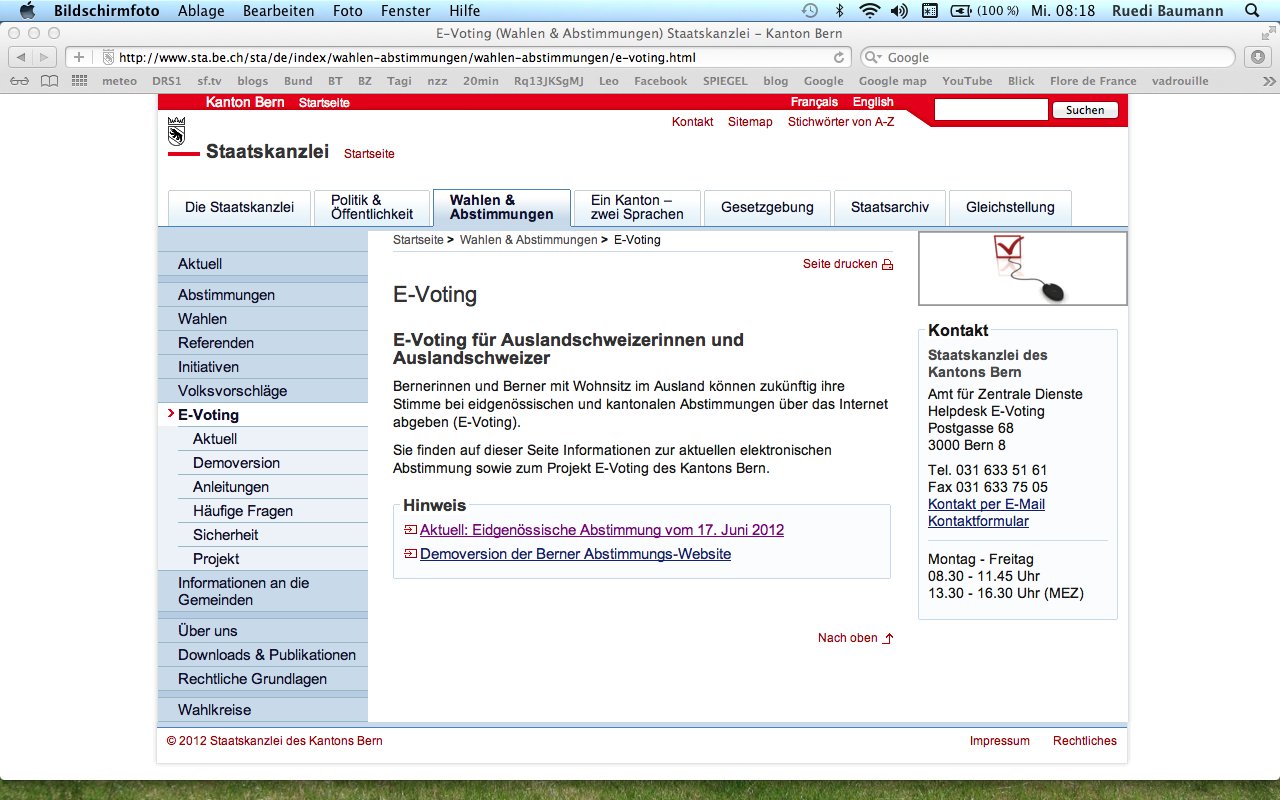Click the add bookmark plus button
1280x800 pixels.
[x=79, y=57]
